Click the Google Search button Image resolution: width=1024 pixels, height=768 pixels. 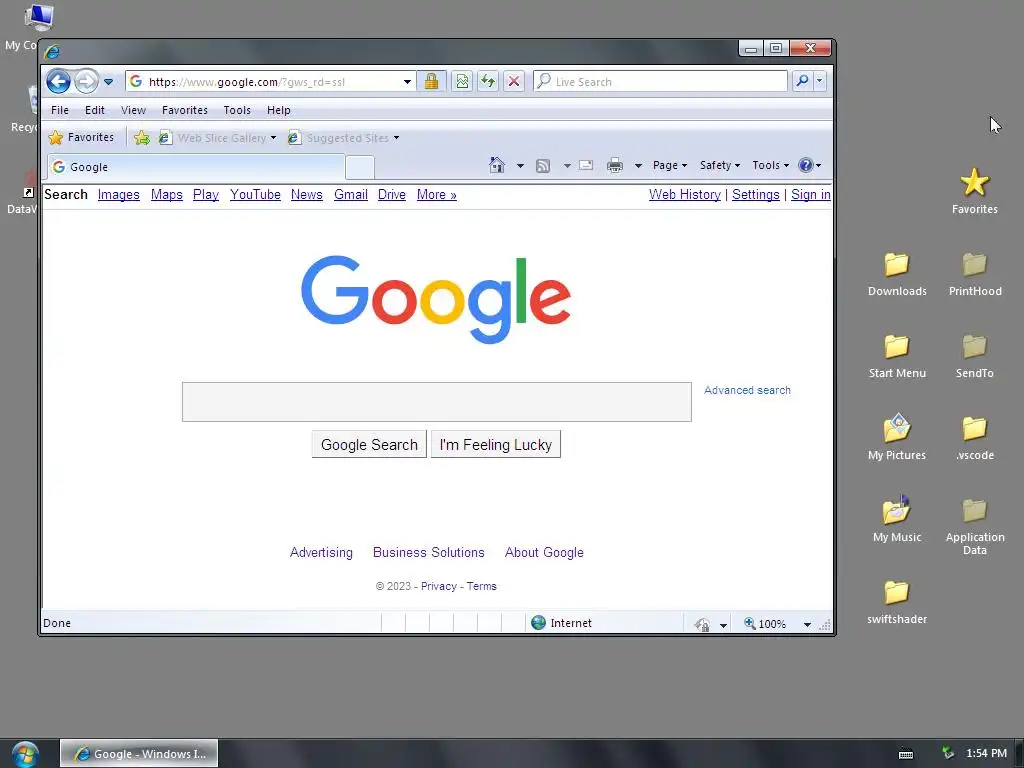pos(369,445)
